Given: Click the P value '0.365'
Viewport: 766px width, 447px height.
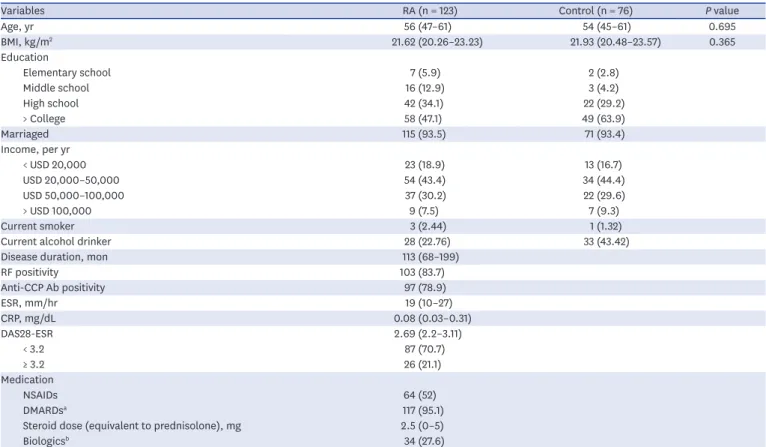Looking at the screenshot, I should [x=722, y=42].
